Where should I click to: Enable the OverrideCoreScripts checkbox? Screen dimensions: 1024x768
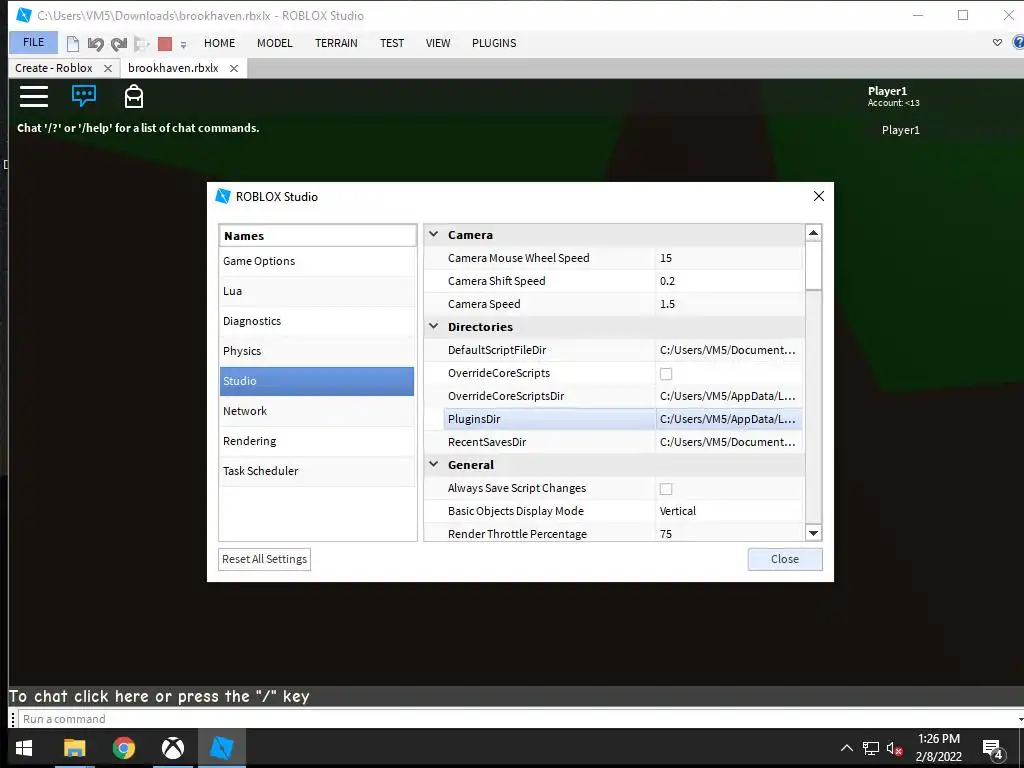(x=666, y=374)
